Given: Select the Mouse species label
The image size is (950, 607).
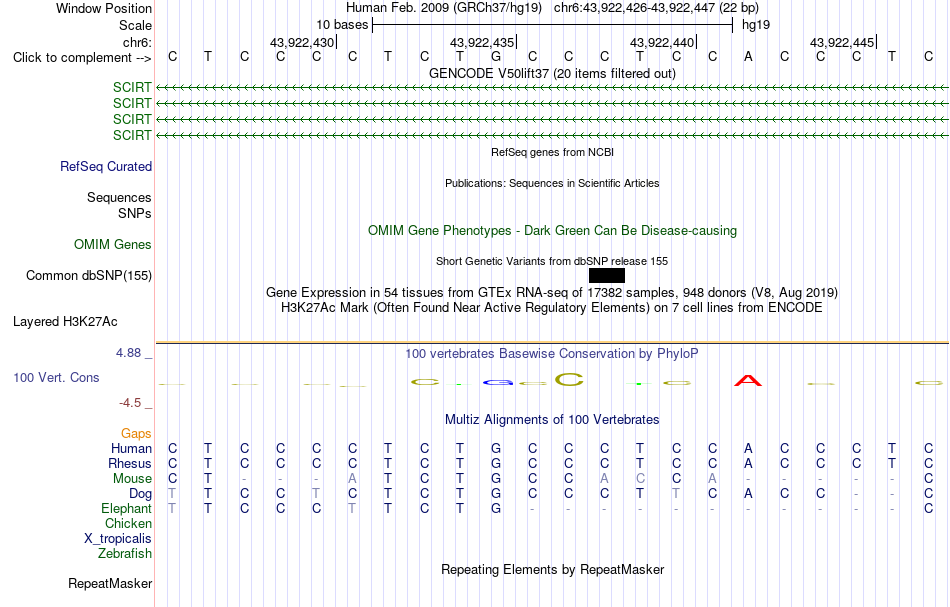Looking at the screenshot, I should [x=133, y=479].
